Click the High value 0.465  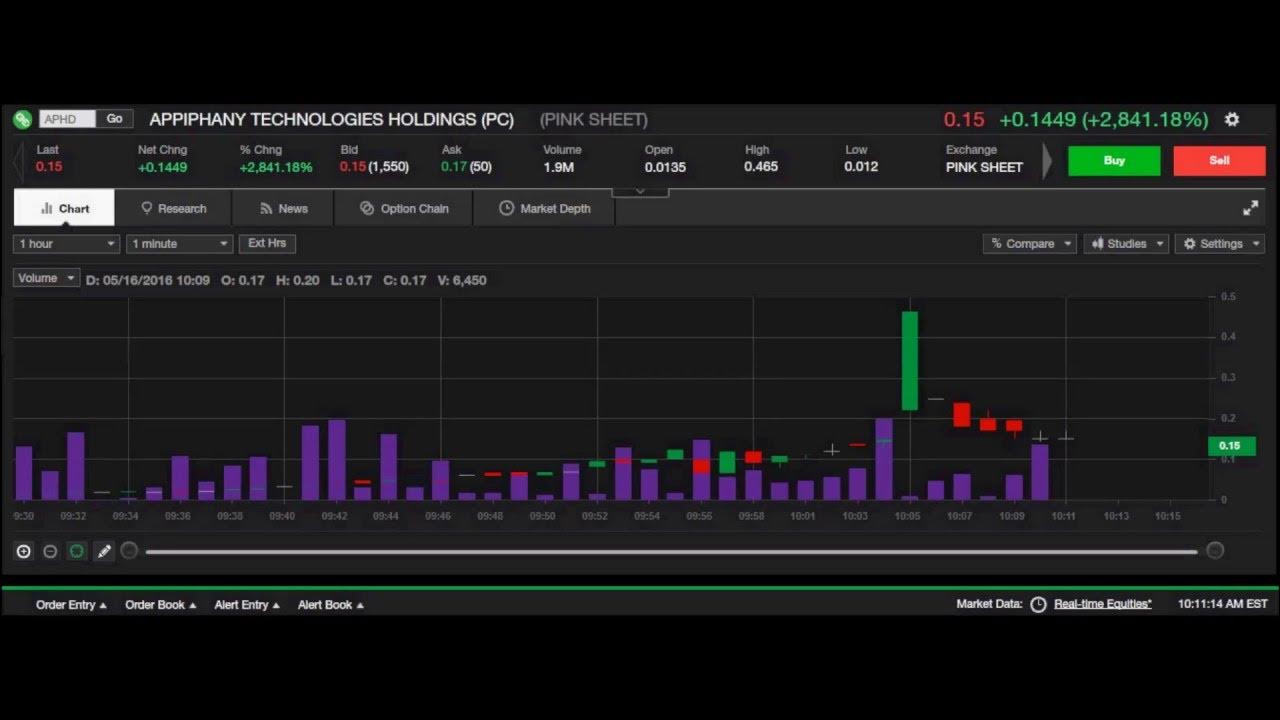pos(761,167)
